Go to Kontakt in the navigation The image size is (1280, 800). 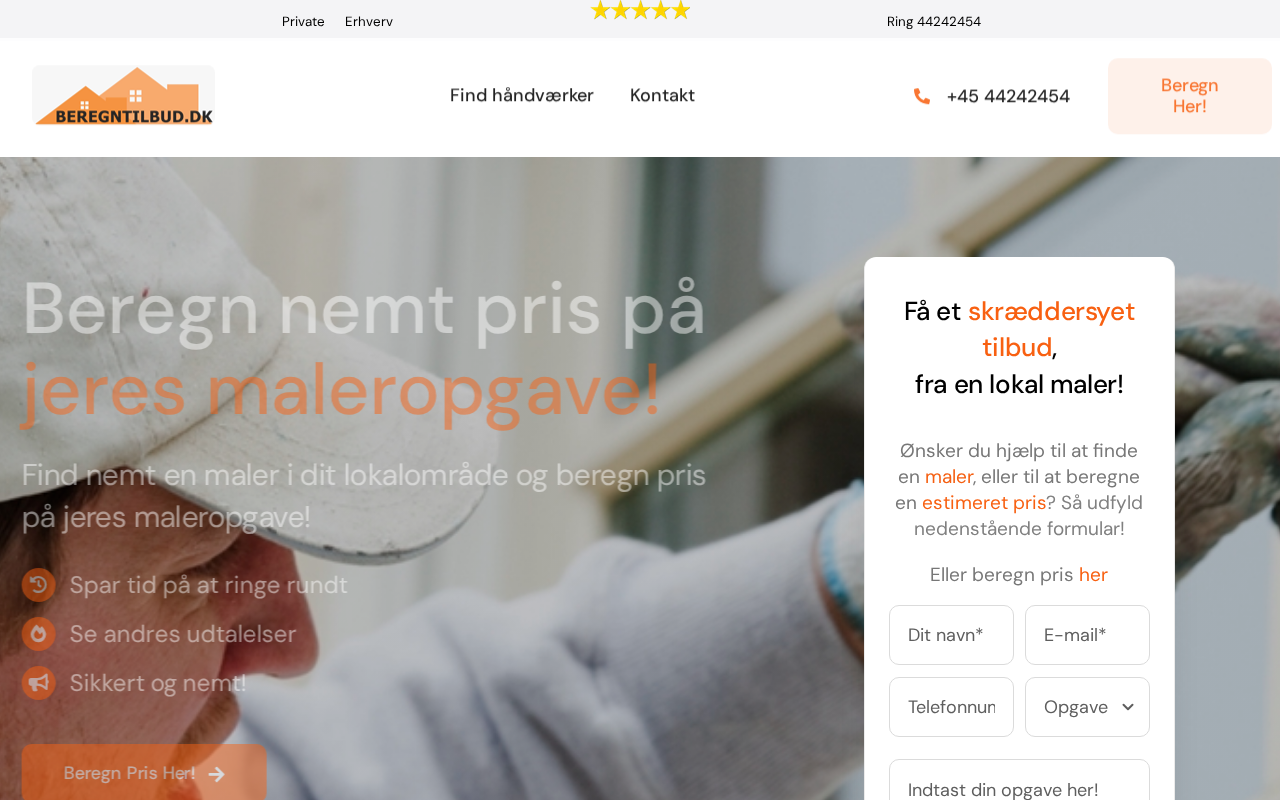pyautogui.click(x=662, y=95)
